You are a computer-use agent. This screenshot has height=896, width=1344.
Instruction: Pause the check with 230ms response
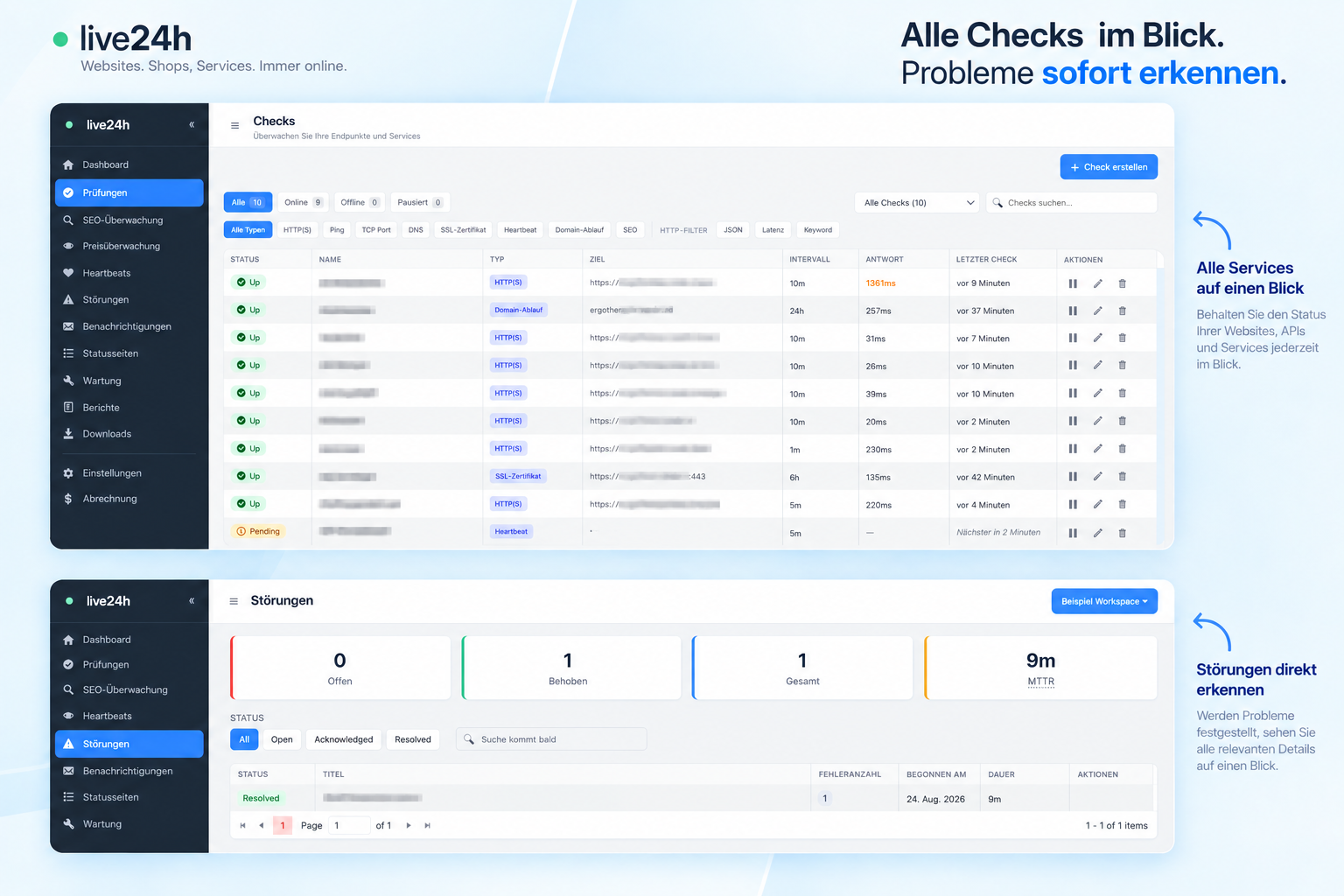click(x=1073, y=449)
